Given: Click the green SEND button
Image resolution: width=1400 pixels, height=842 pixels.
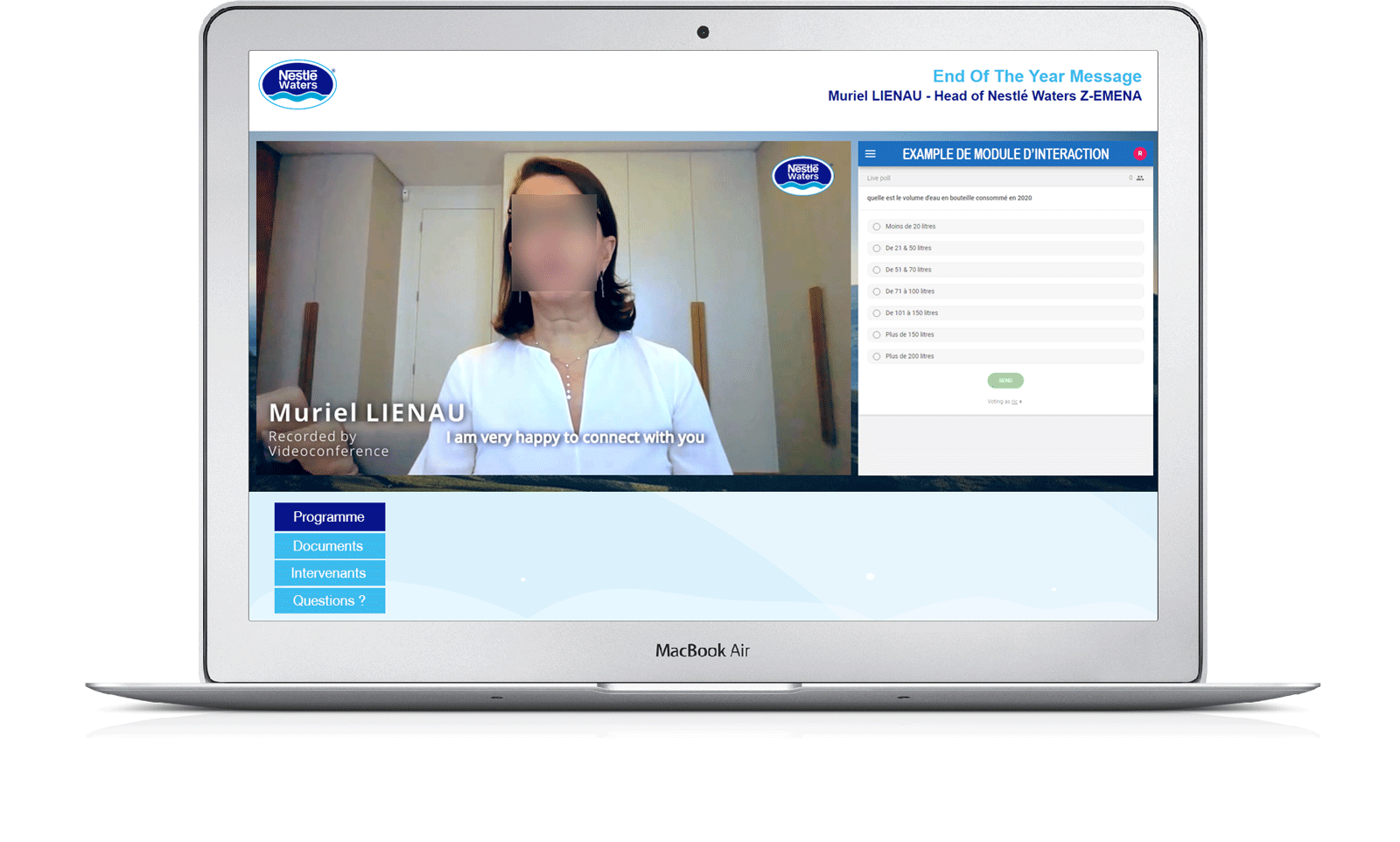Looking at the screenshot, I should click(1005, 380).
